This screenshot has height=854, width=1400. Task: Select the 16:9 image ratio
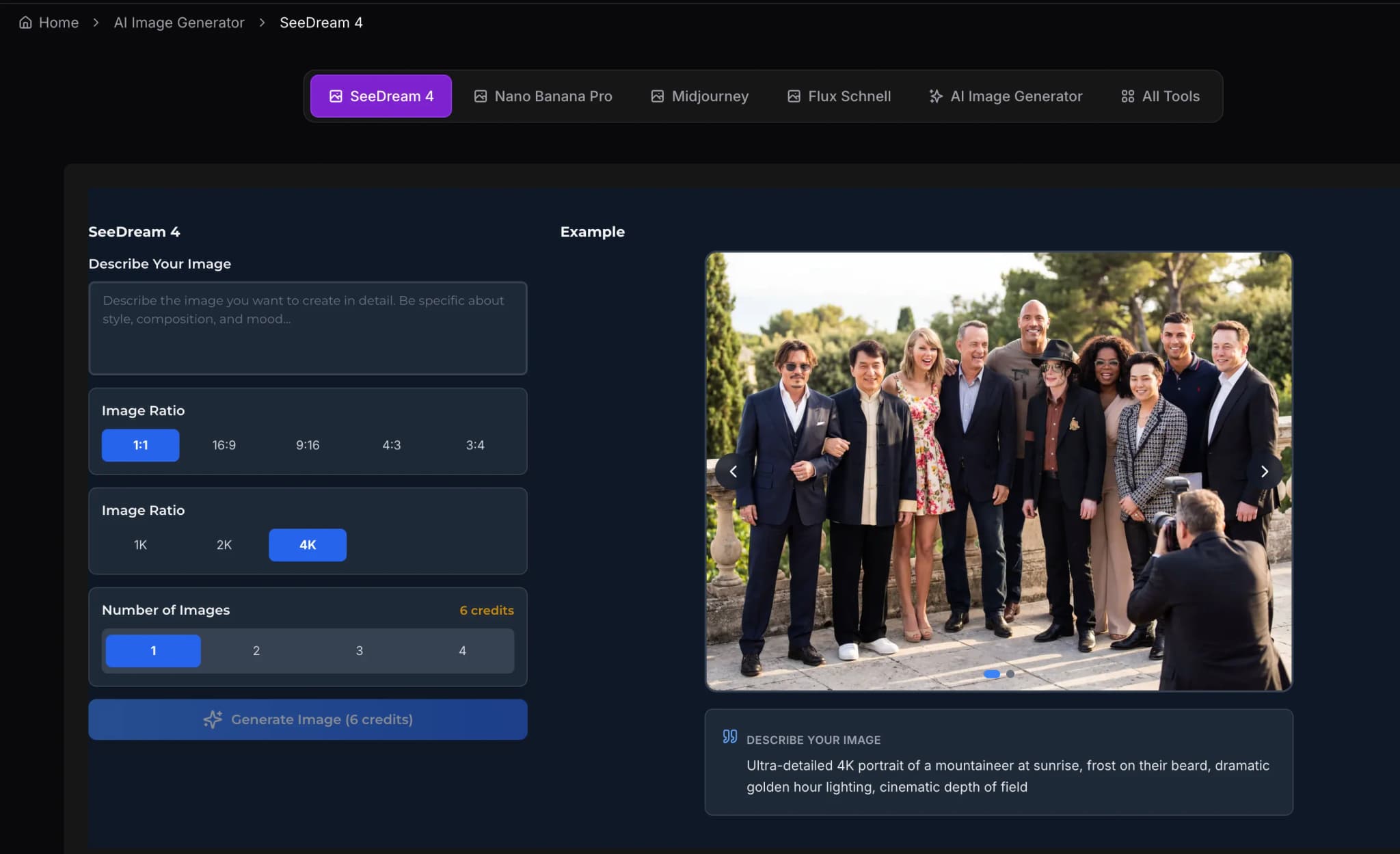pos(224,445)
